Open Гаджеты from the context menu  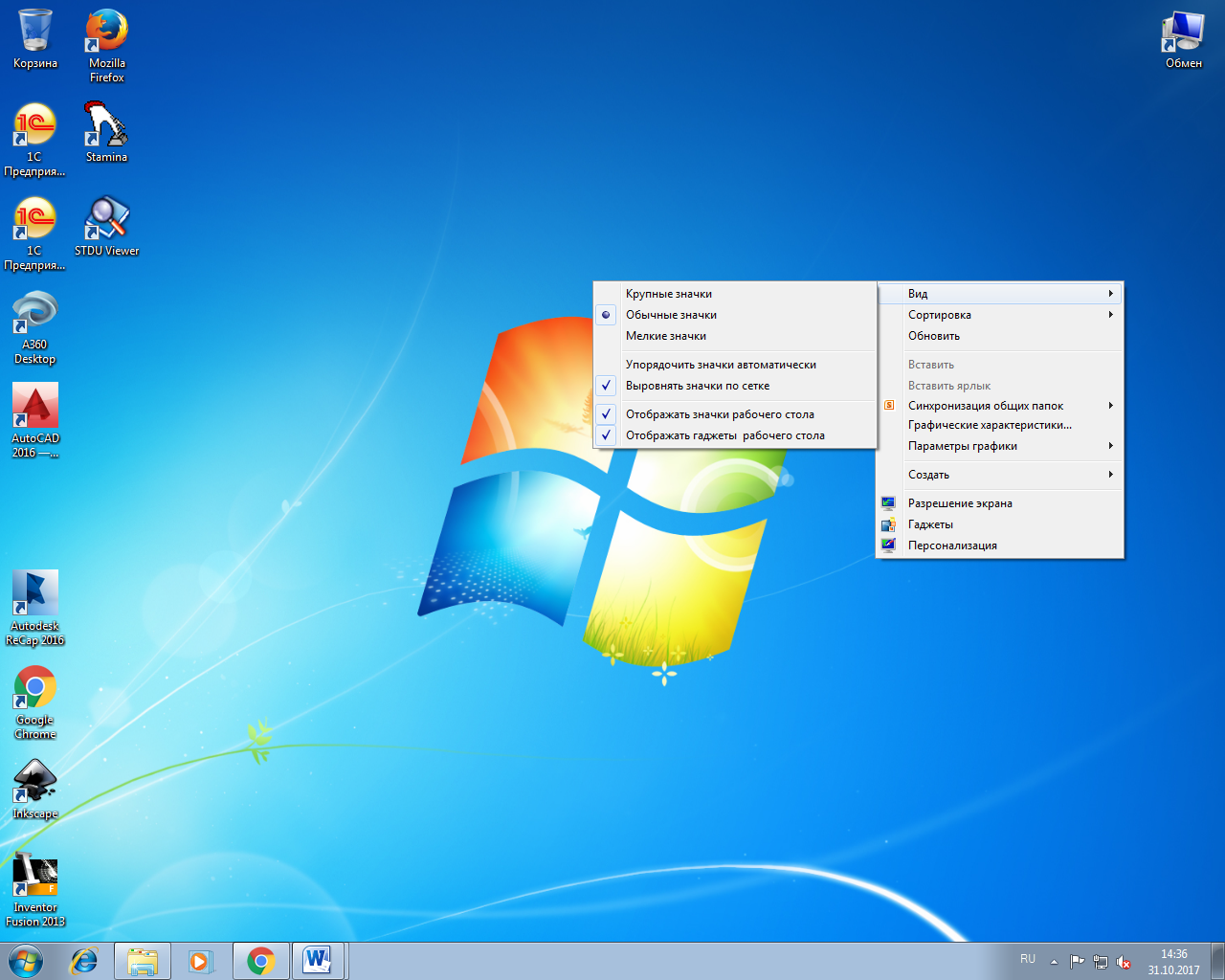pos(999,524)
